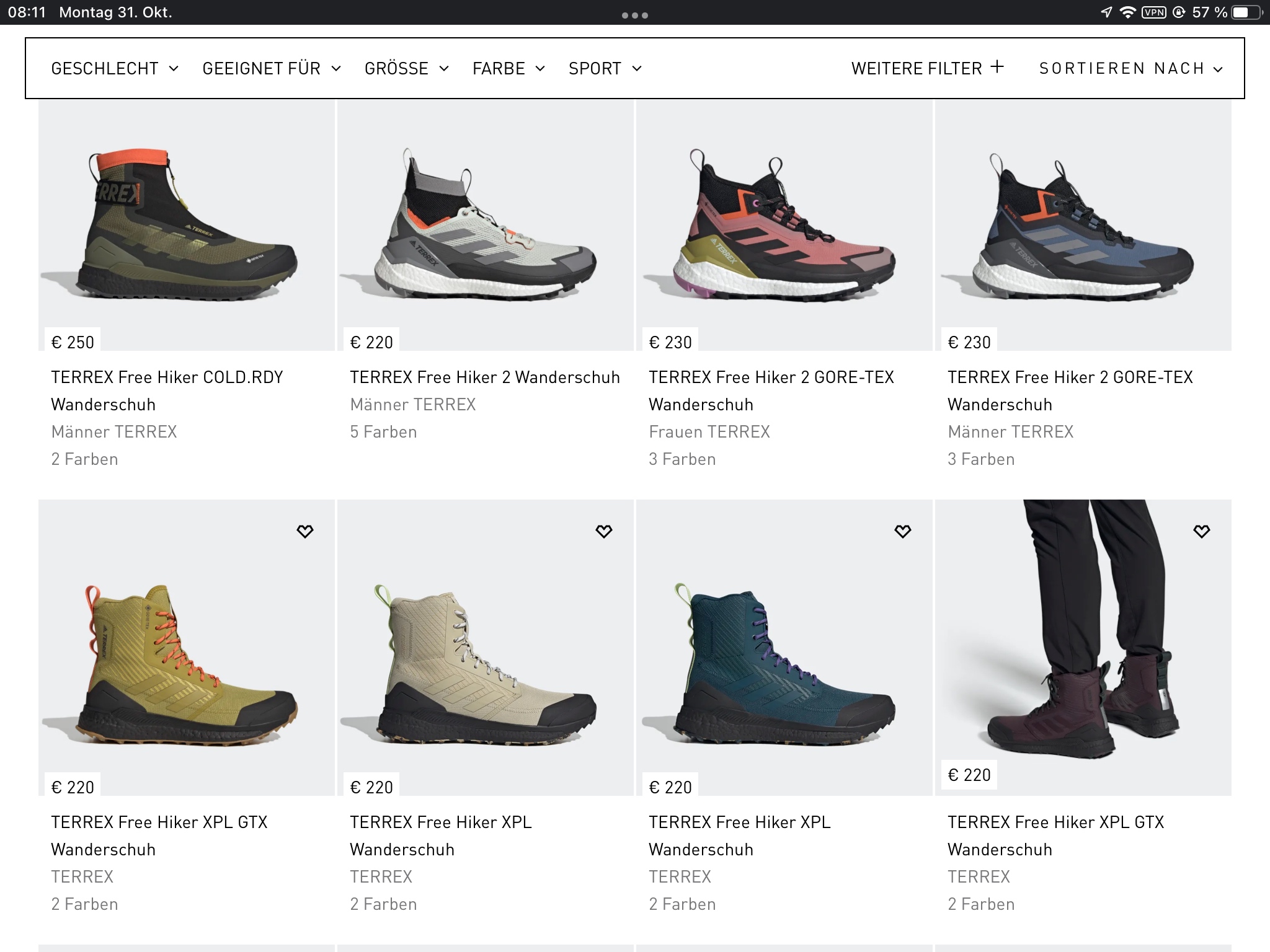This screenshot has width=1270, height=952.
Task: Tap the three-dot multitasking indicator
Action: [635, 15]
